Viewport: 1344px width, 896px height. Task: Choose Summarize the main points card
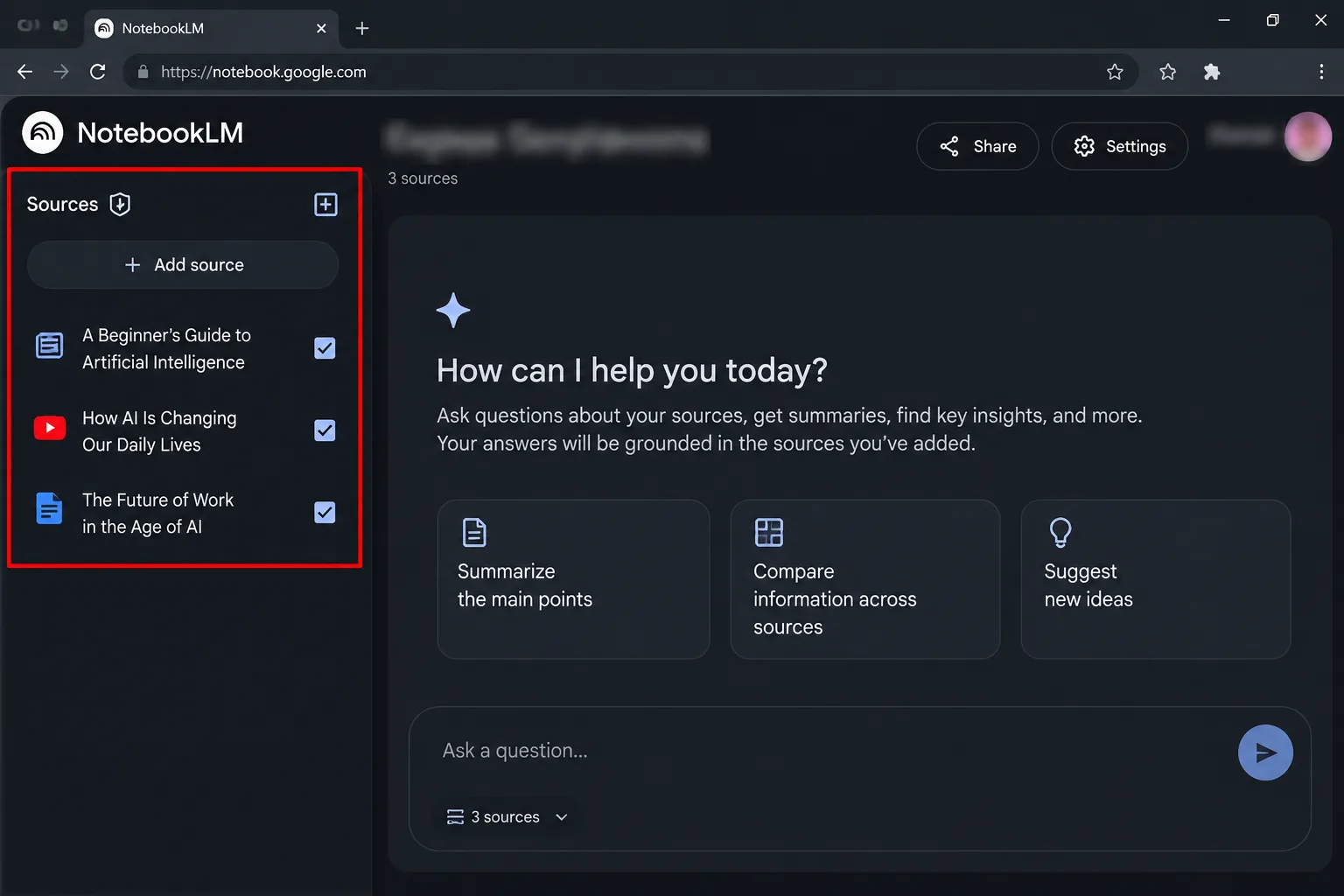573,579
